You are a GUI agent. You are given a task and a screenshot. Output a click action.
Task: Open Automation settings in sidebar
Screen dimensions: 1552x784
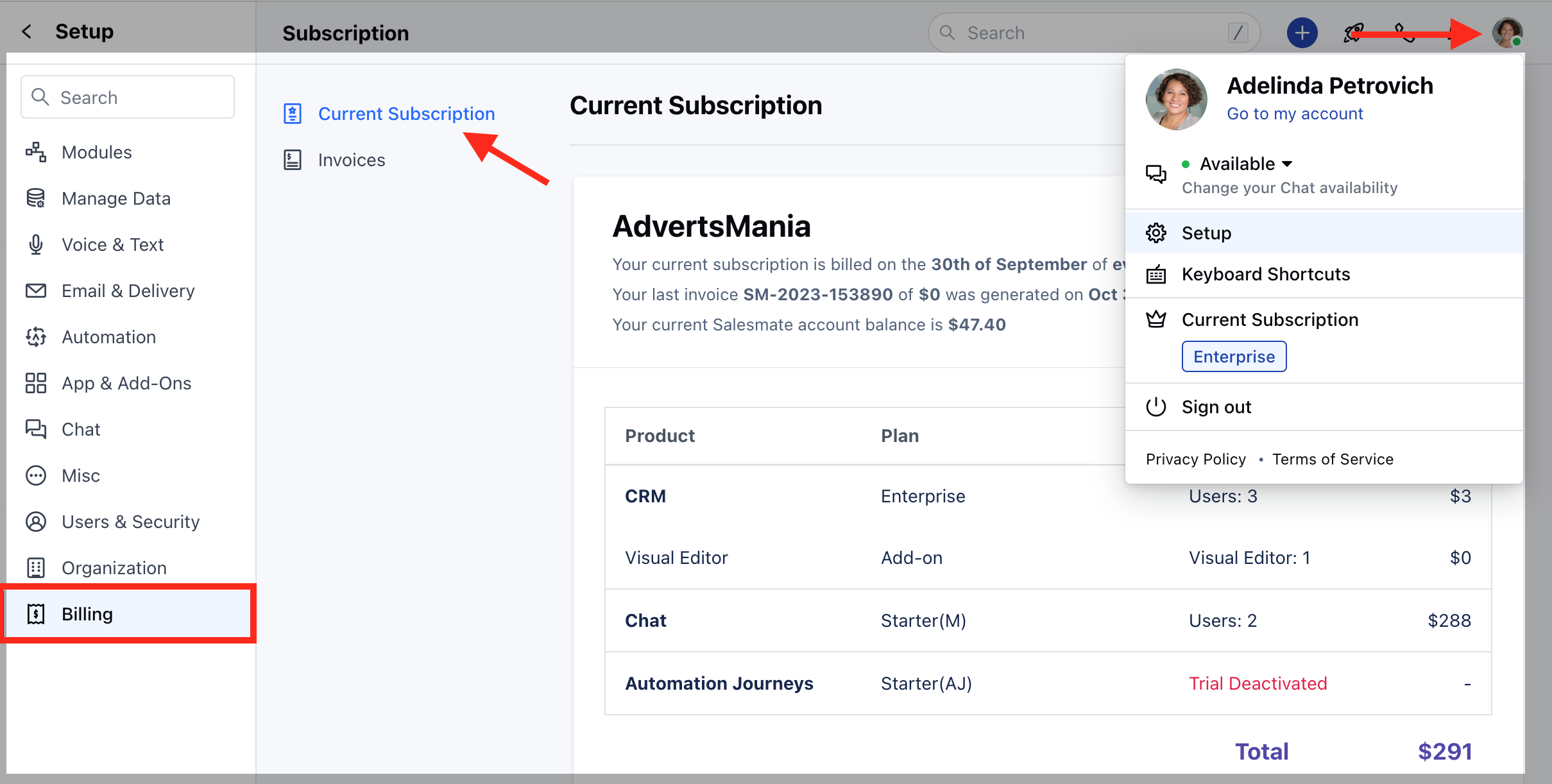108,337
